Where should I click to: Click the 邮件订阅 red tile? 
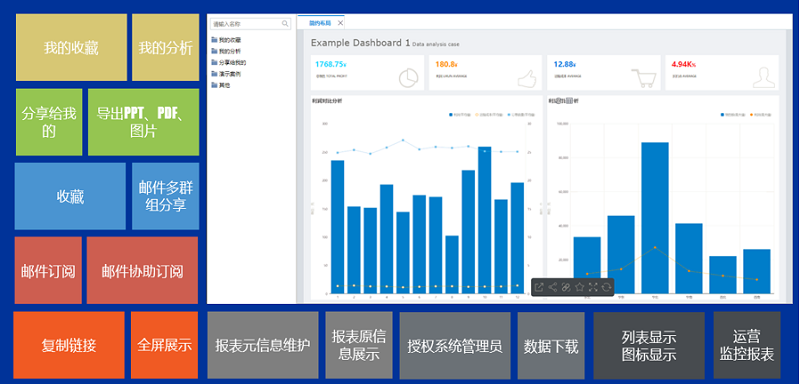(48, 270)
